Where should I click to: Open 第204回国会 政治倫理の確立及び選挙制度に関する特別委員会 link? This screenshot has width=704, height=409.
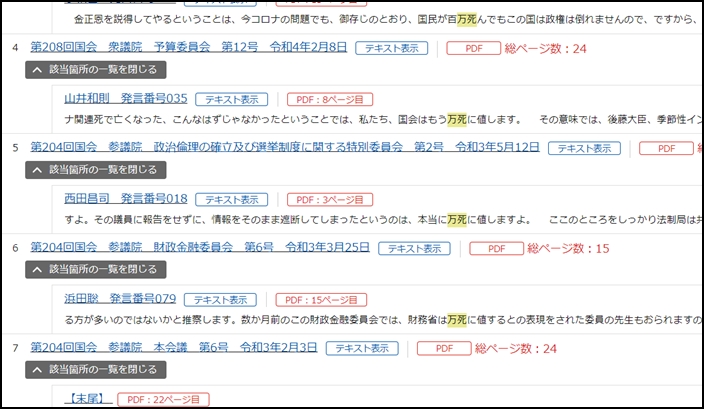point(285,147)
